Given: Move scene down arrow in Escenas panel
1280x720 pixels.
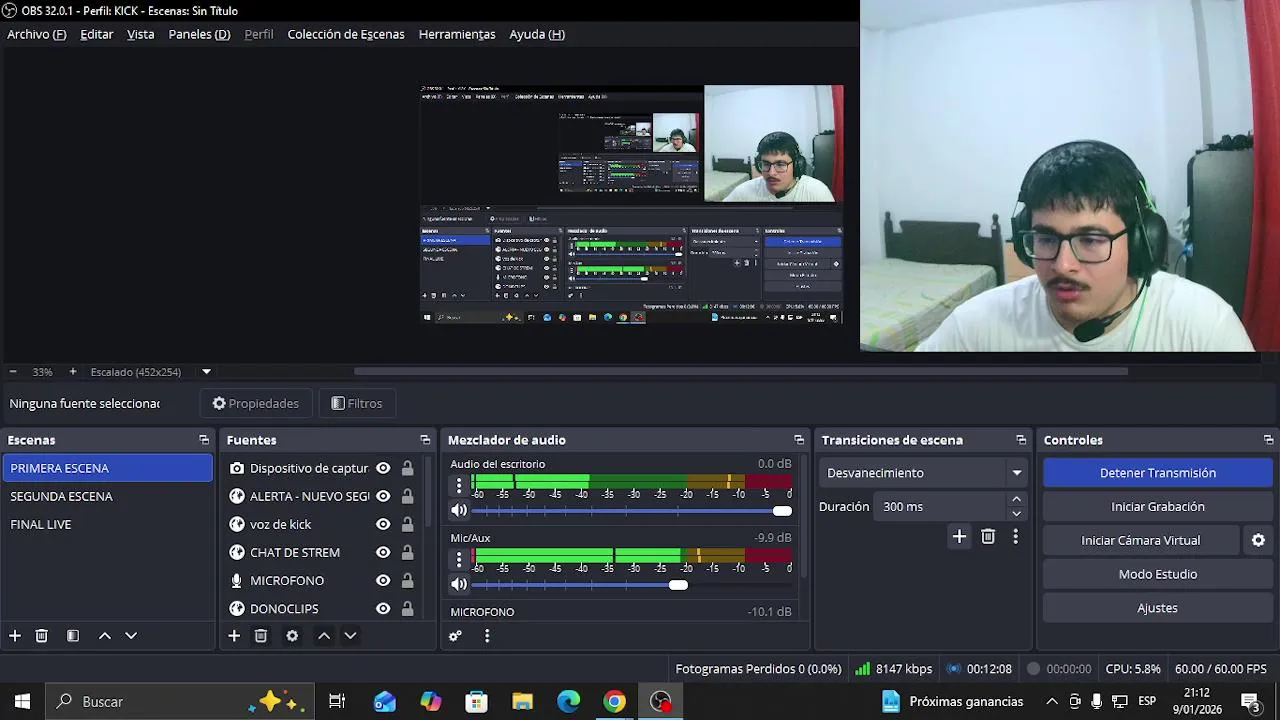Looking at the screenshot, I should point(131,636).
